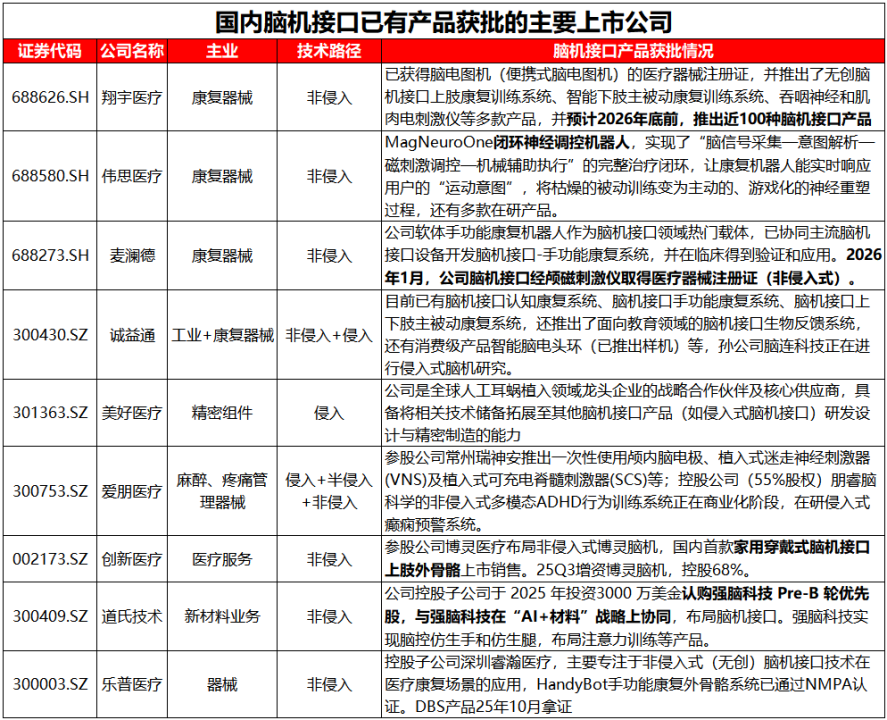Select the 伟思医疗 company name cell
The width and height of the screenshot is (887, 720).
[x=131, y=176]
